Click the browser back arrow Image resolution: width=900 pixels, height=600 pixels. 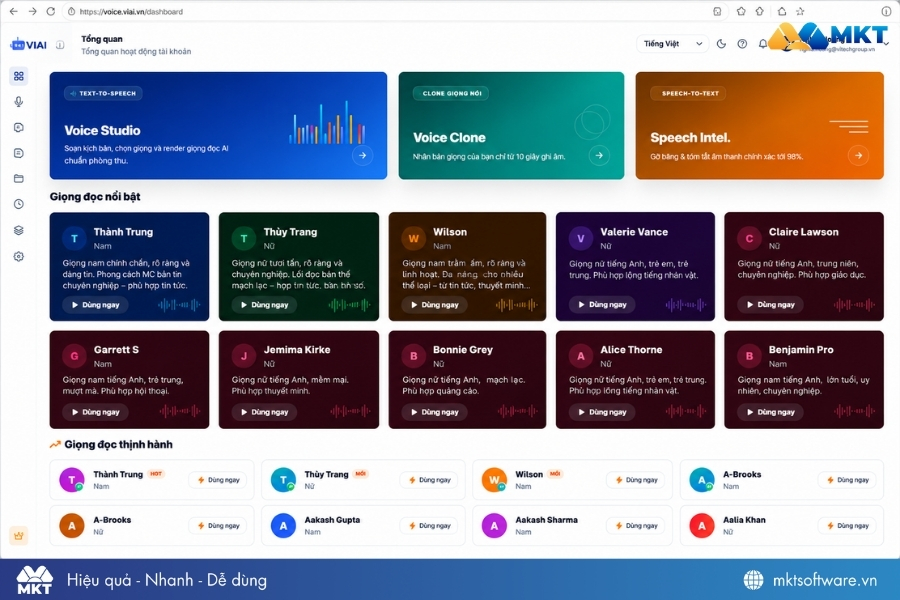(14, 11)
